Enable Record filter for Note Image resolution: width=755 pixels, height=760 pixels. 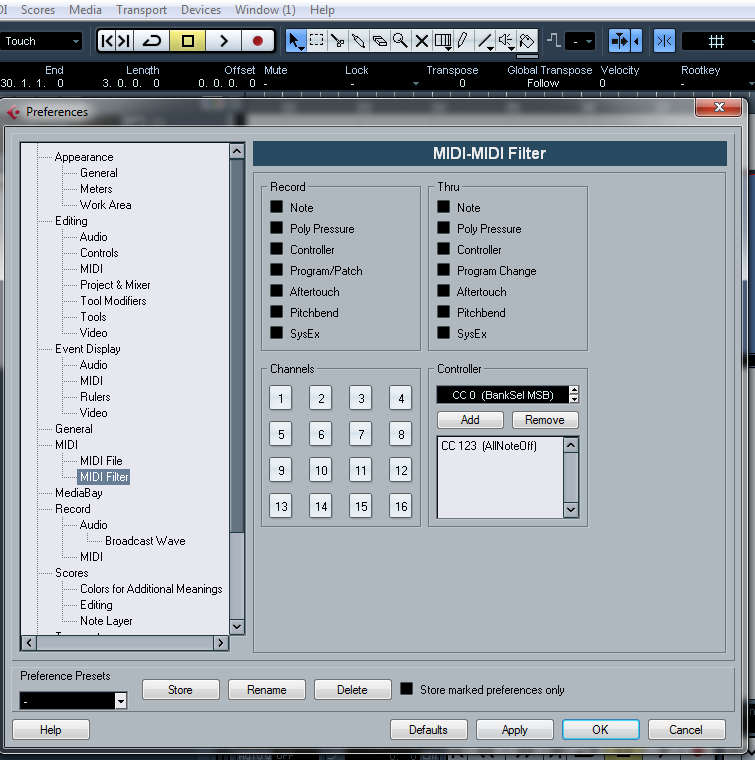pyautogui.click(x=276, y=207)
